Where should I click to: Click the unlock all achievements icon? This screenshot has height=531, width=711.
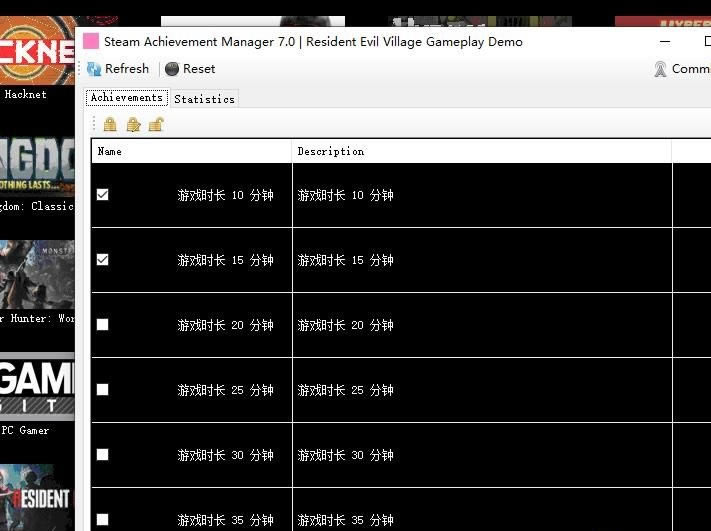pyautogui.click(x=156, y=124)
